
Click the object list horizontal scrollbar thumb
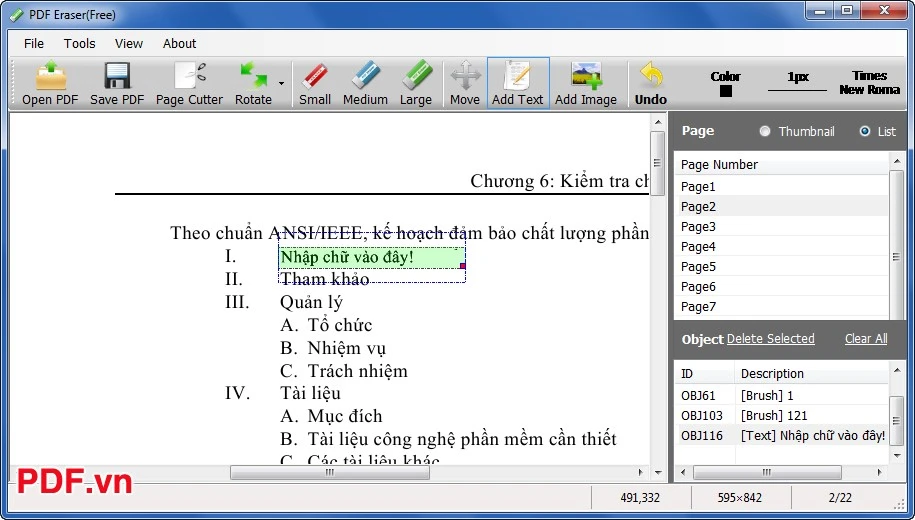point(767,472)
